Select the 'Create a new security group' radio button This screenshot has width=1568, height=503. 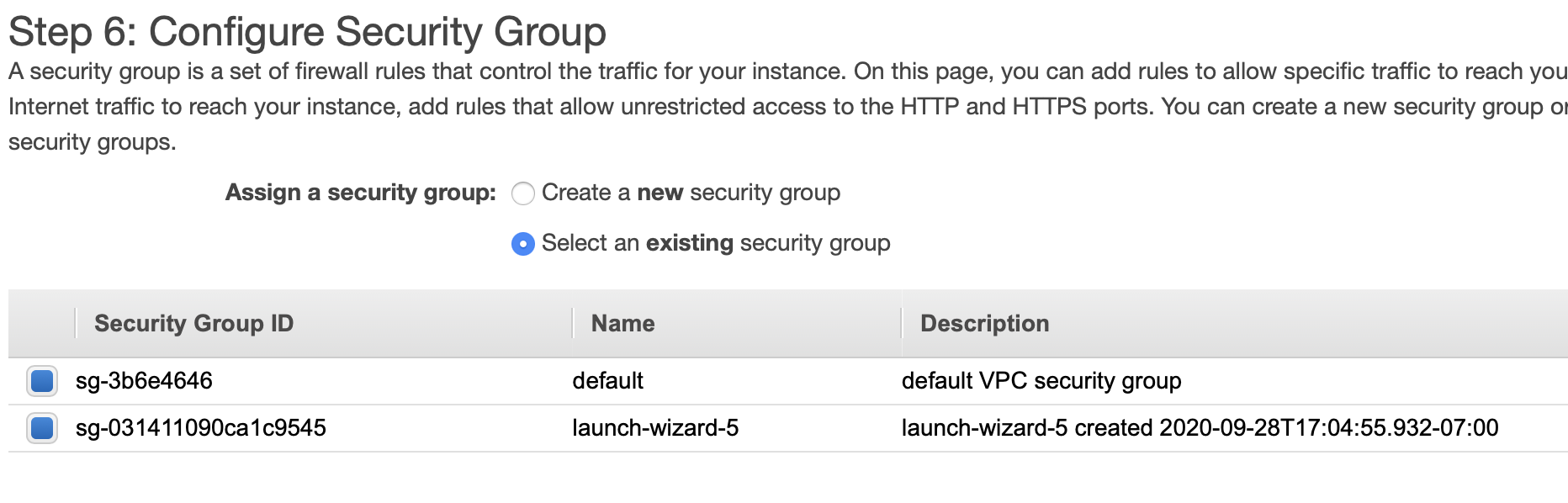point(522,193)
